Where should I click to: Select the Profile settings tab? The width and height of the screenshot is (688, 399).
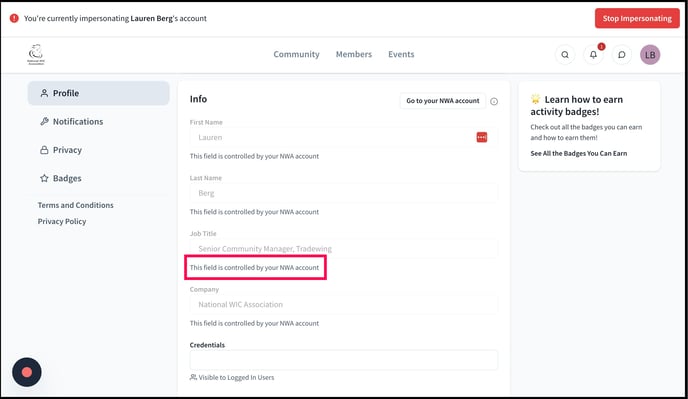pyautogui.click(x=99, y=93)
